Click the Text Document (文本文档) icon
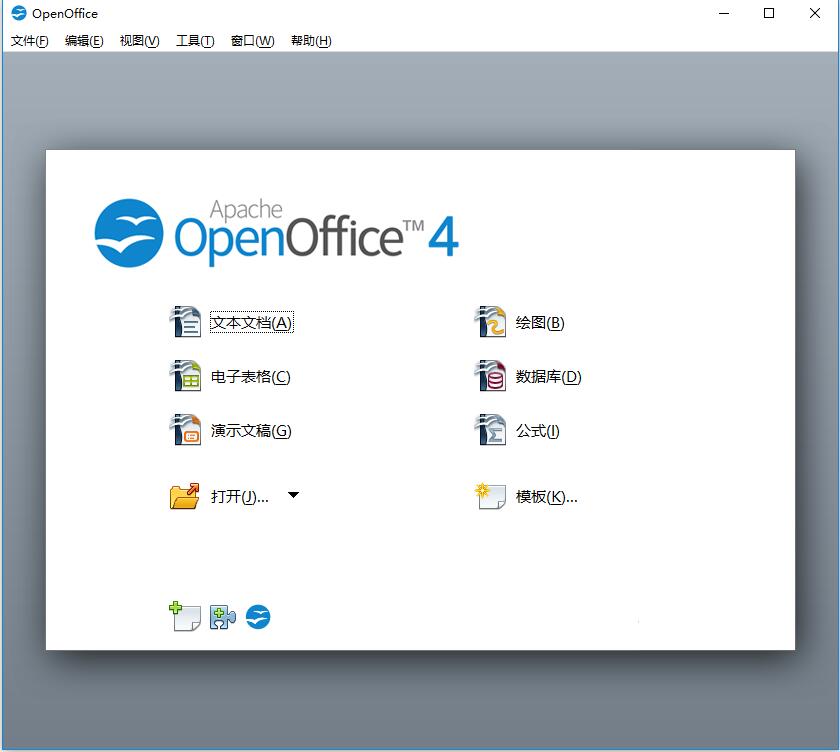Image resolution: width=840 pixels, height=752 pixels. (x=185, y=321)
